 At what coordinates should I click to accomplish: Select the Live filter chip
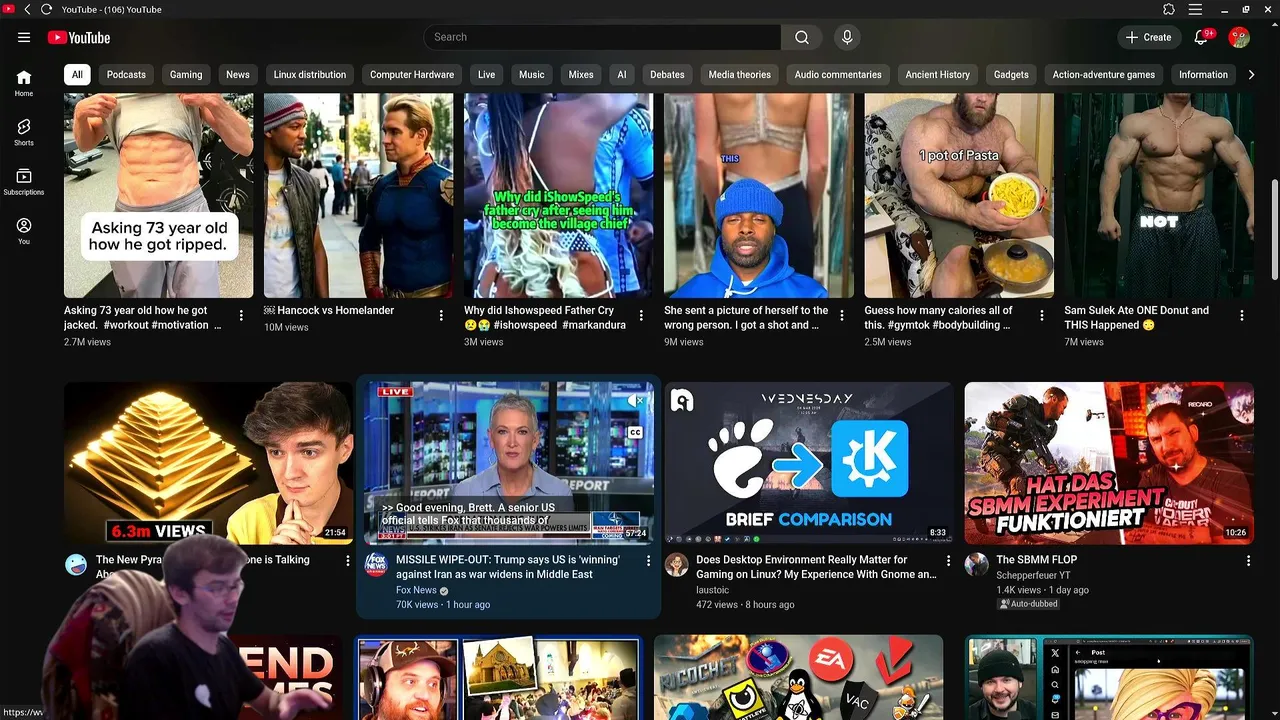[487, 74]
